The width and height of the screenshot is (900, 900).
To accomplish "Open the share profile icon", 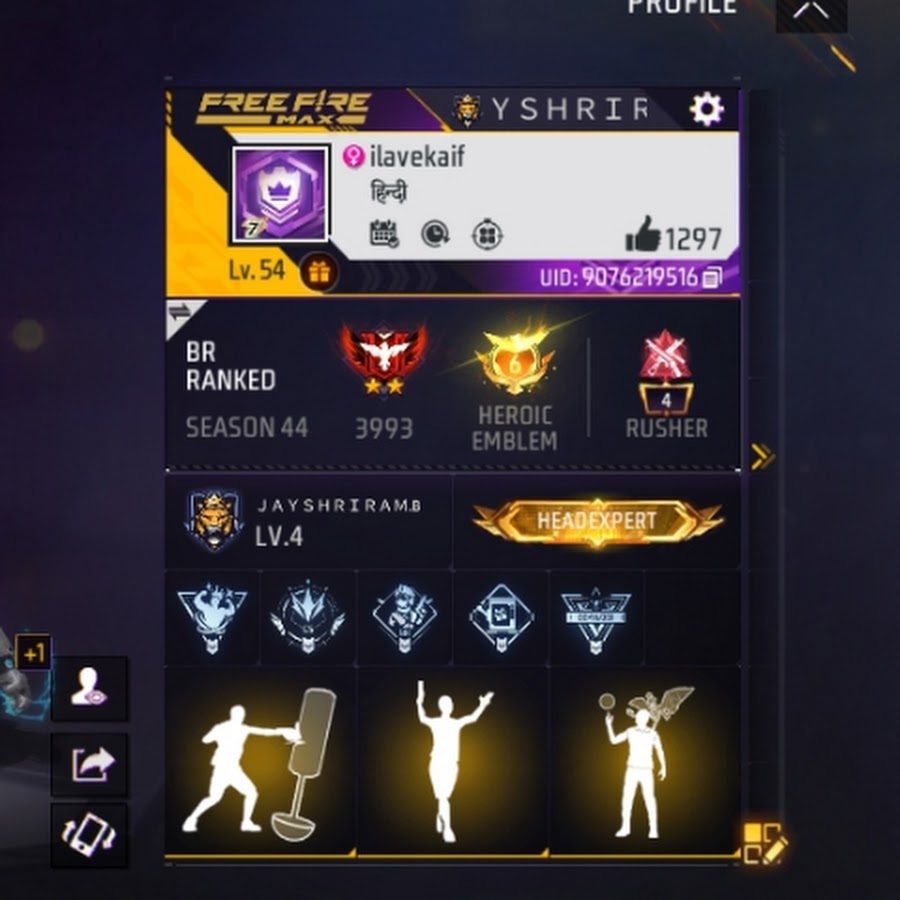I will [90, 764].
